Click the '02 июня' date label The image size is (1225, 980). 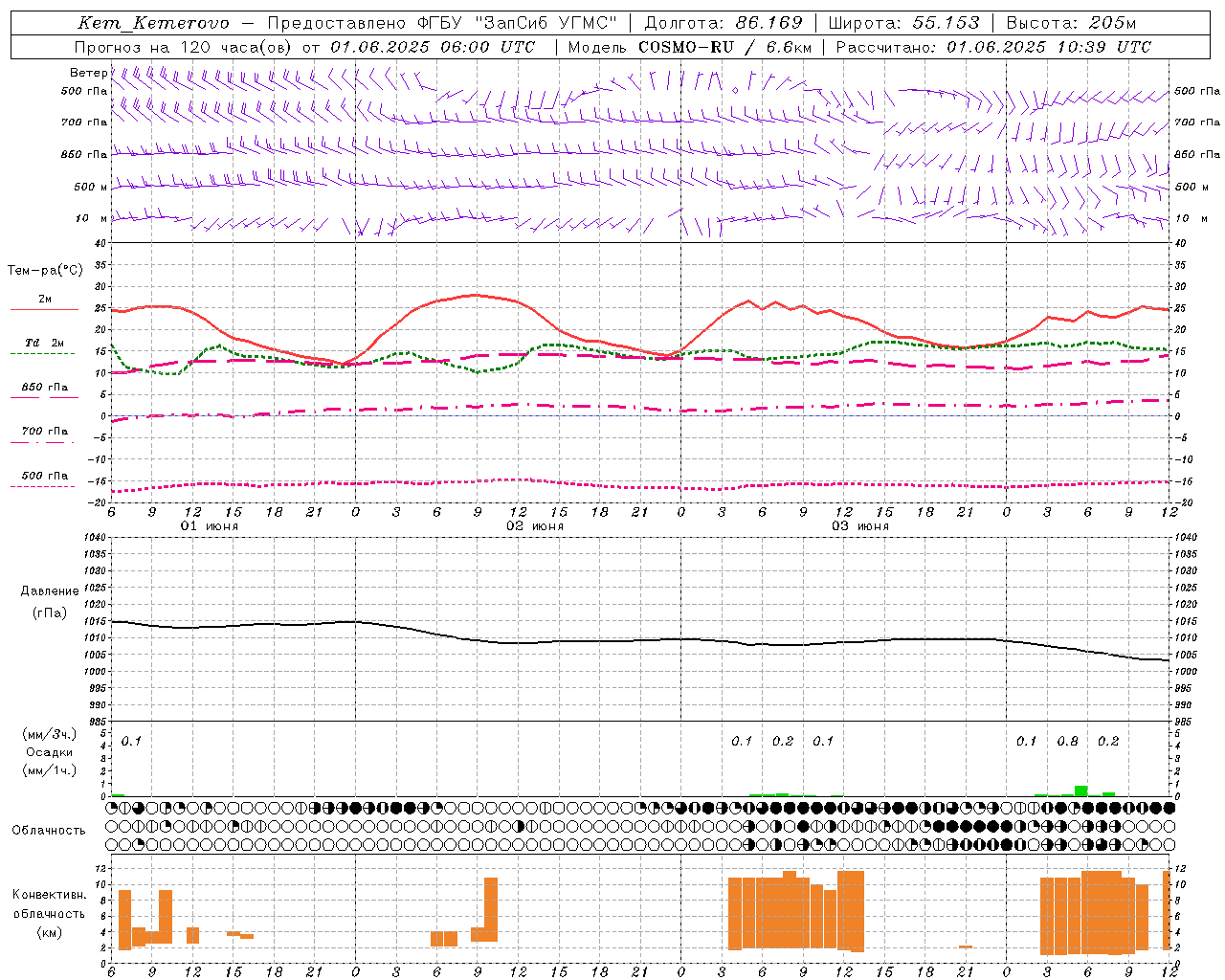535,526
